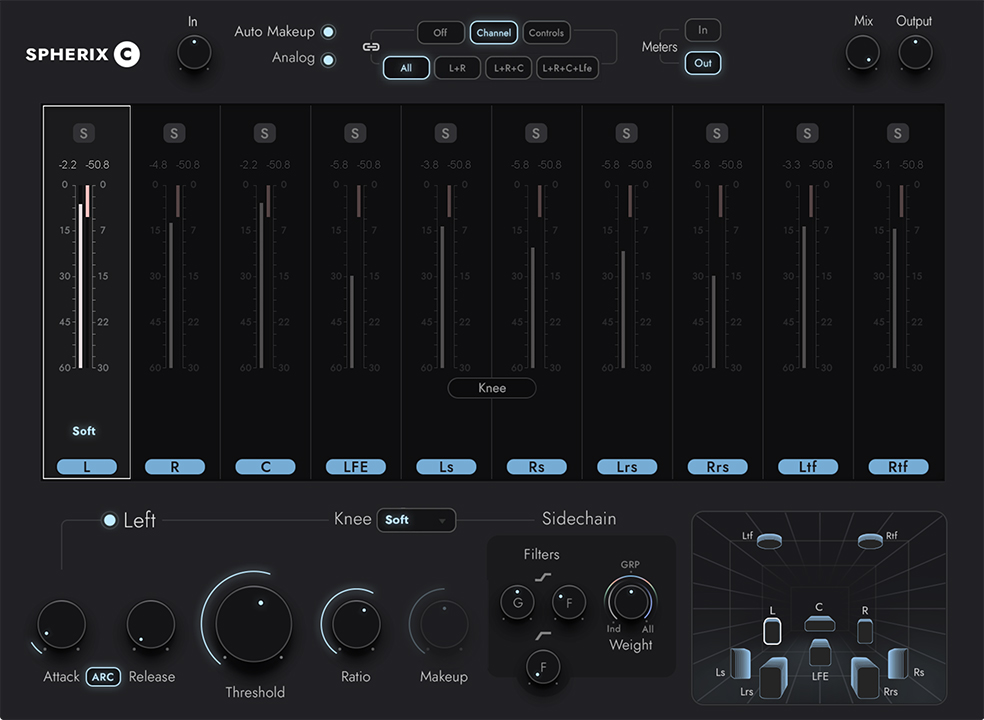Select the L+R+C link group
The height and width of the screenshot is (720, 984).
(509, 68)
